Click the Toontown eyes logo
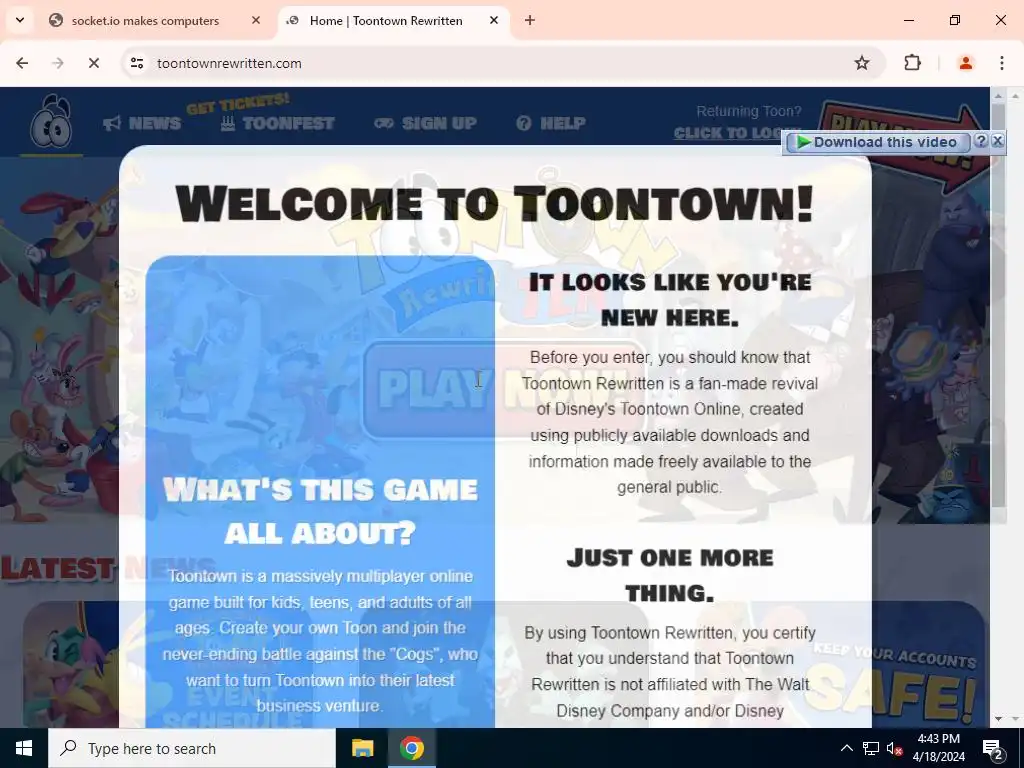 51,121
